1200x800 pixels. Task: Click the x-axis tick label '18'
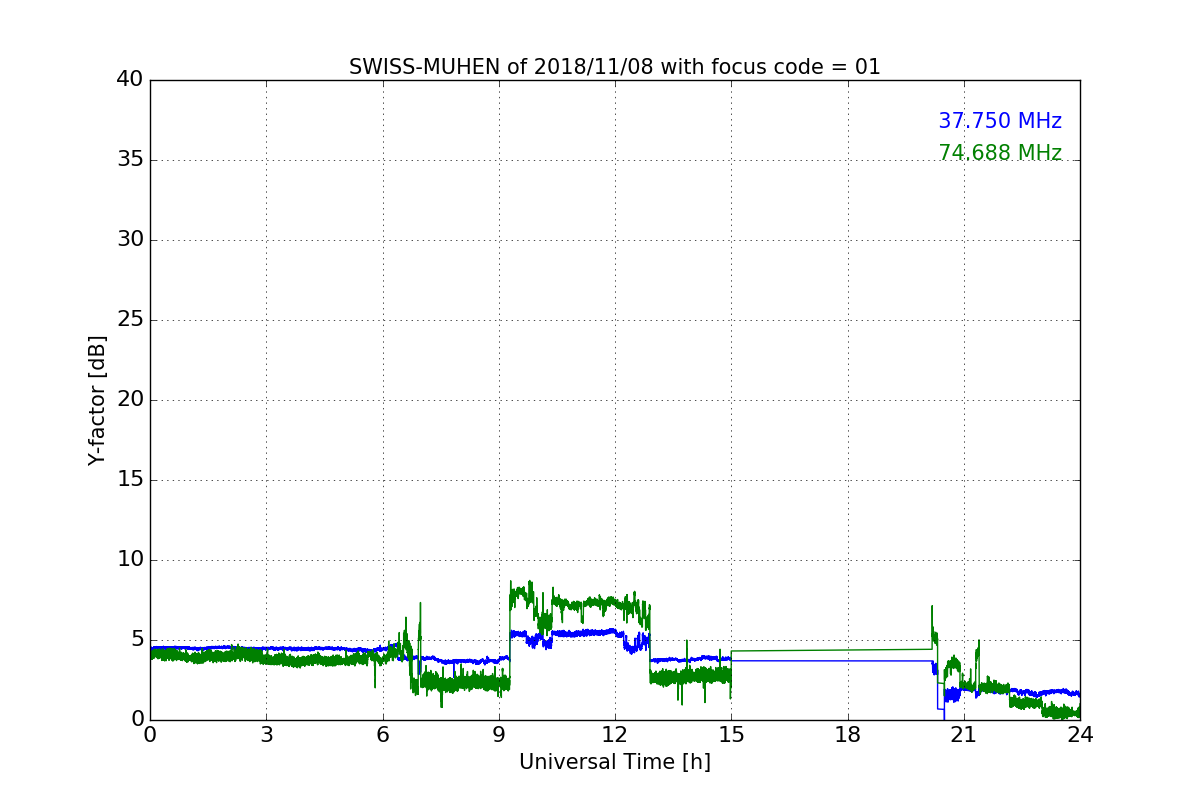tap(848, 735)
